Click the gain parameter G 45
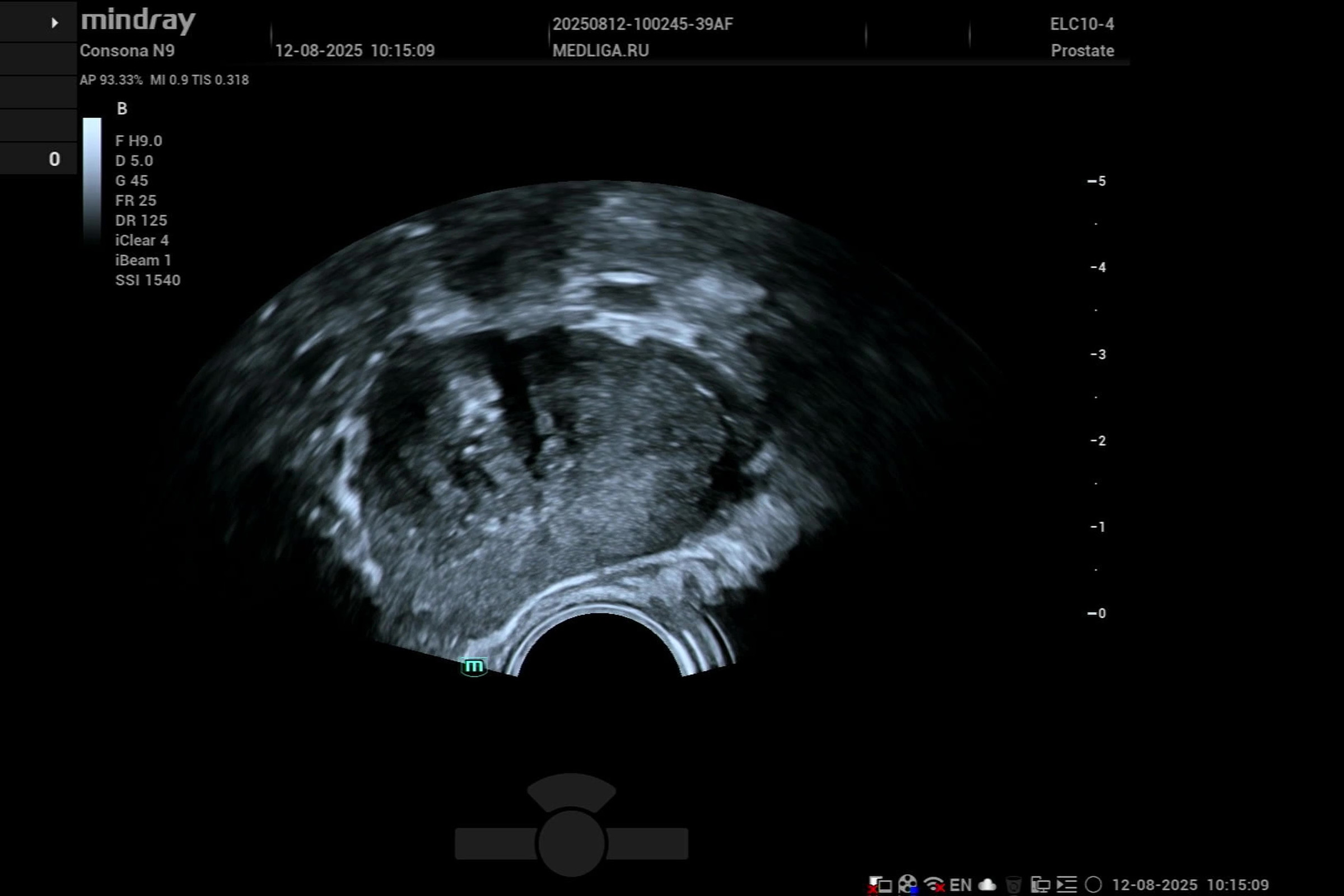 132,180
